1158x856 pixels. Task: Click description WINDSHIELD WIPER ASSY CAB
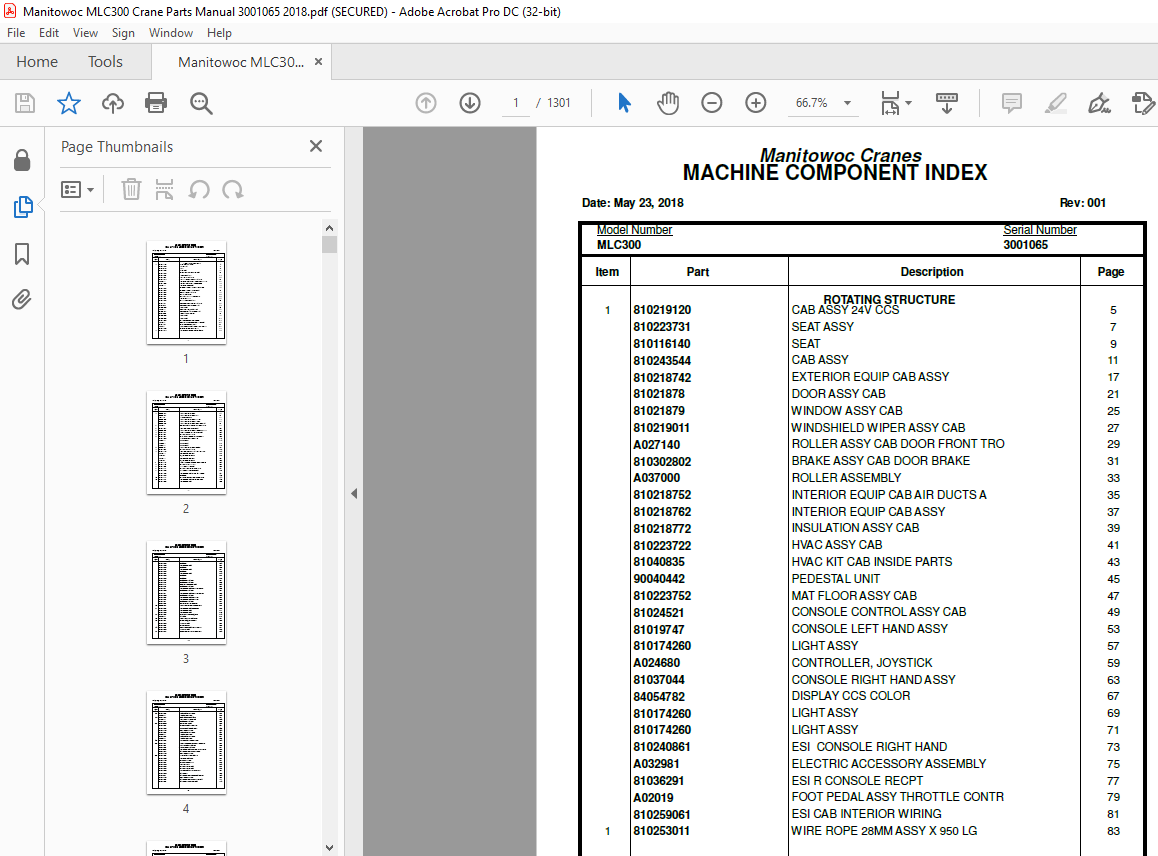click(x=878, y=428)
